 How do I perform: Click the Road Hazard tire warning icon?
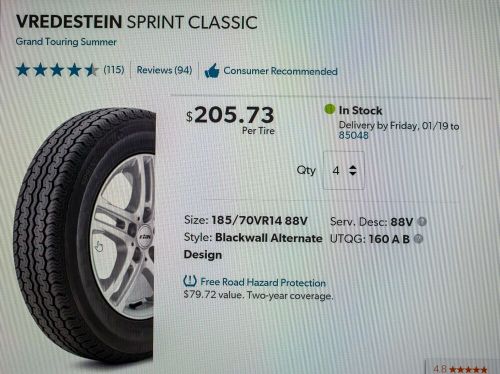click(190, 281)
